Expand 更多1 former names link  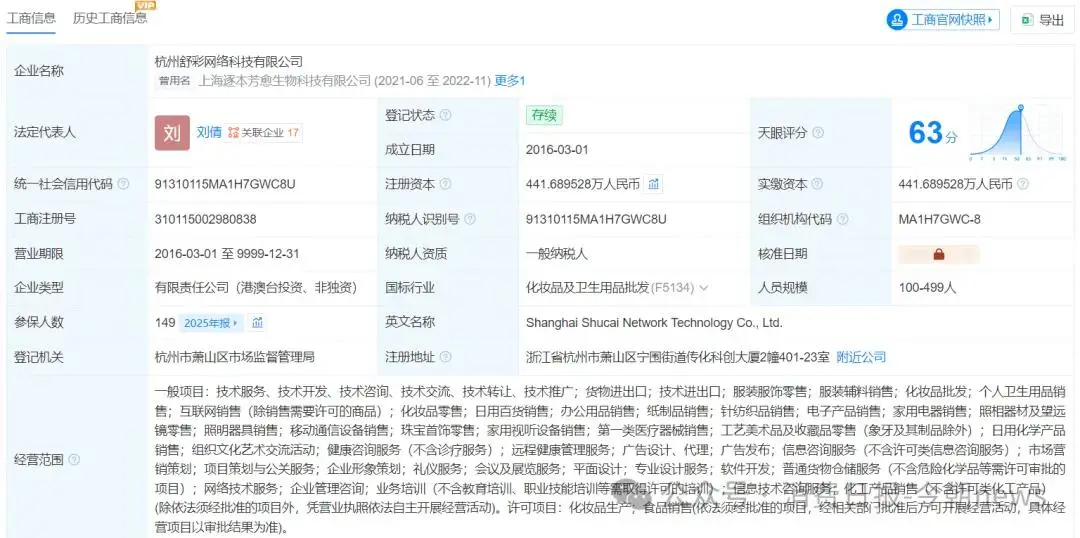tap(510, 81)
